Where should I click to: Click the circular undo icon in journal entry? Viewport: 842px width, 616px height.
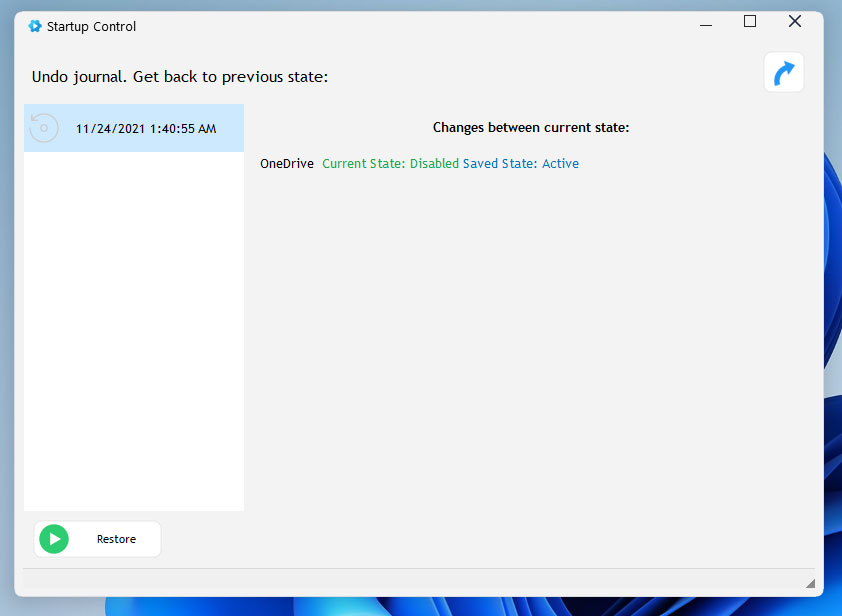pyautogui.click(x=44, y=128)
